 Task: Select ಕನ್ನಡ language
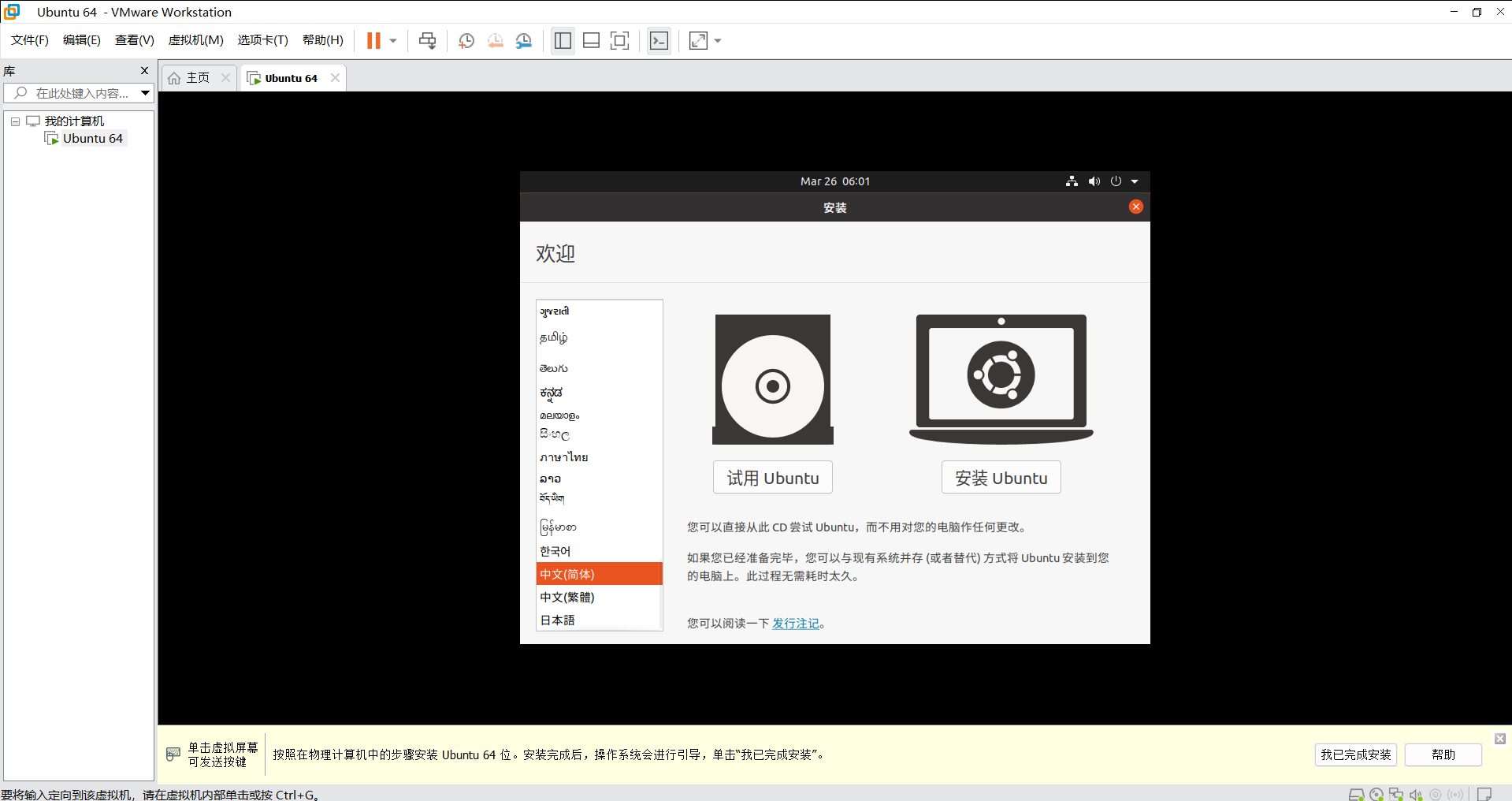pyautogui.click(x=600, y=393)
